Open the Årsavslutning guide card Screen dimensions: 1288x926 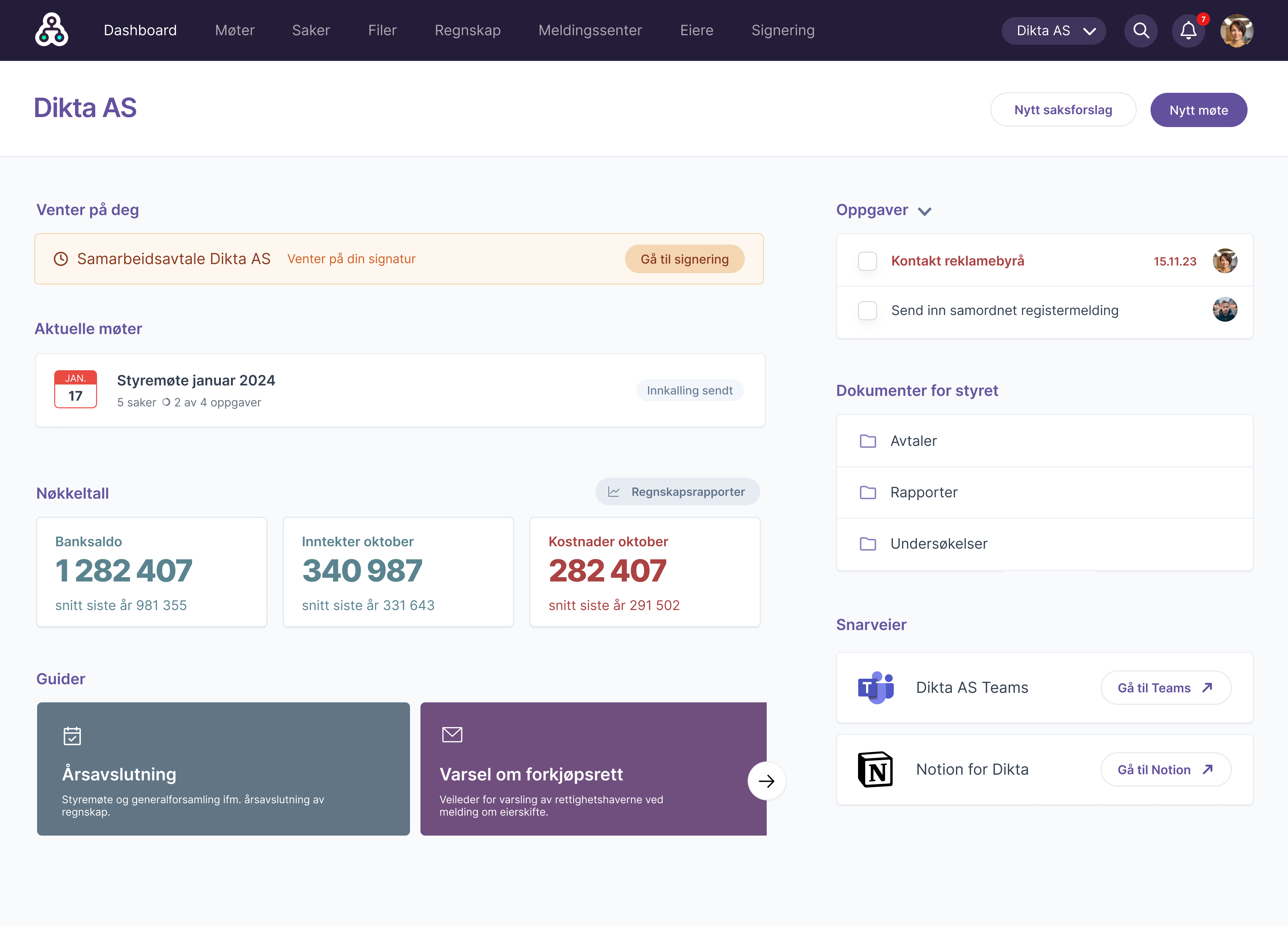pos(223,769)
